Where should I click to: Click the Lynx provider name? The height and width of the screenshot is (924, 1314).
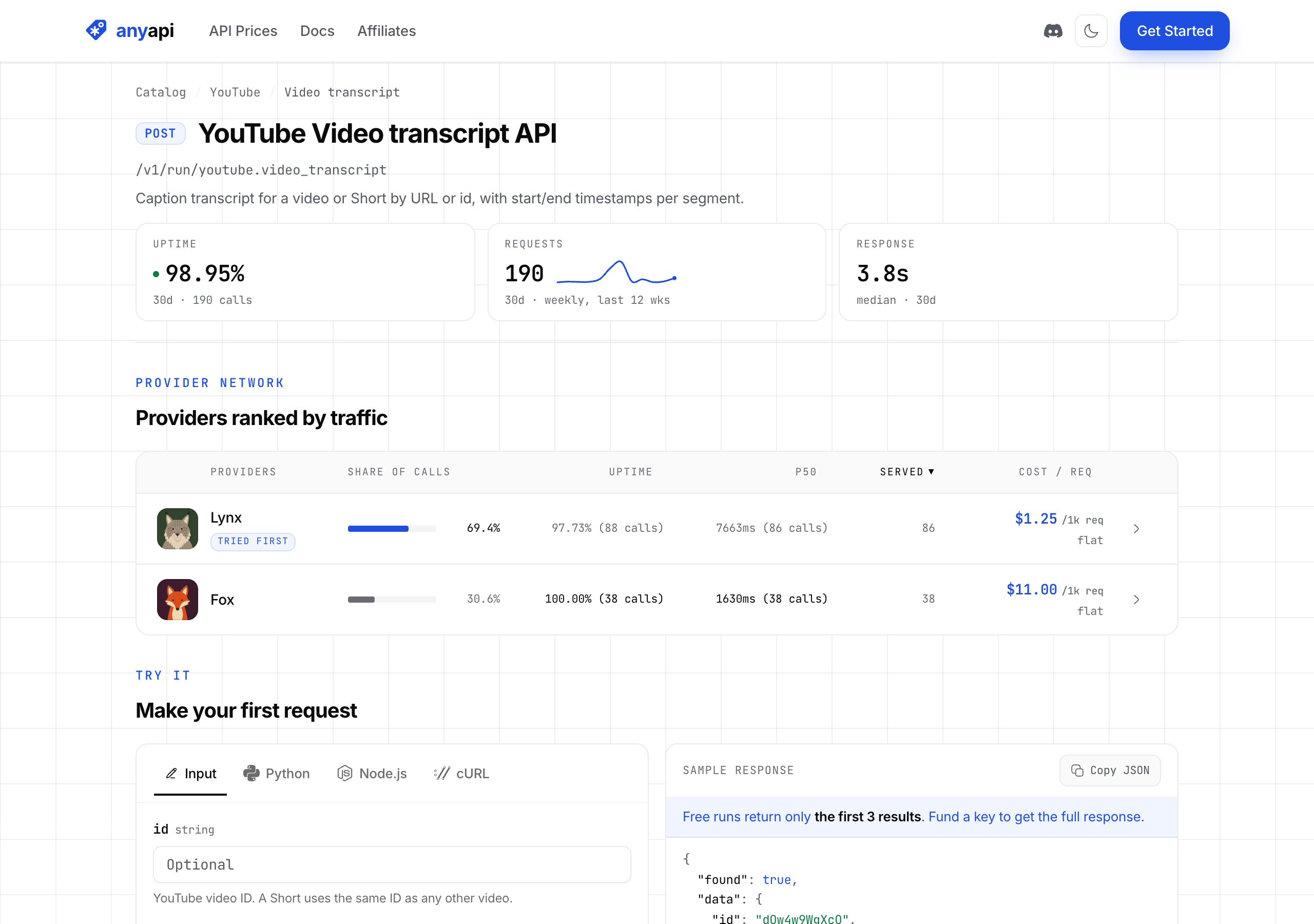point(226,517)
